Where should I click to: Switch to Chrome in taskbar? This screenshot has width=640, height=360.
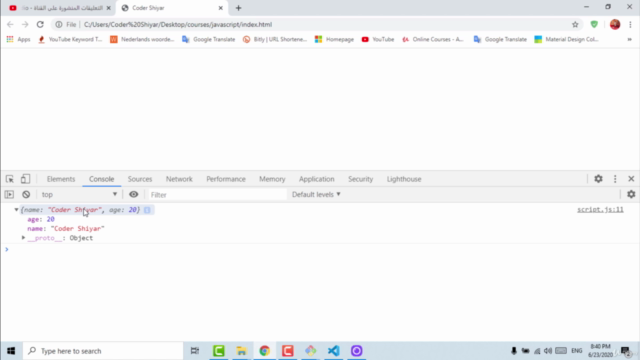tap(264, 351)
